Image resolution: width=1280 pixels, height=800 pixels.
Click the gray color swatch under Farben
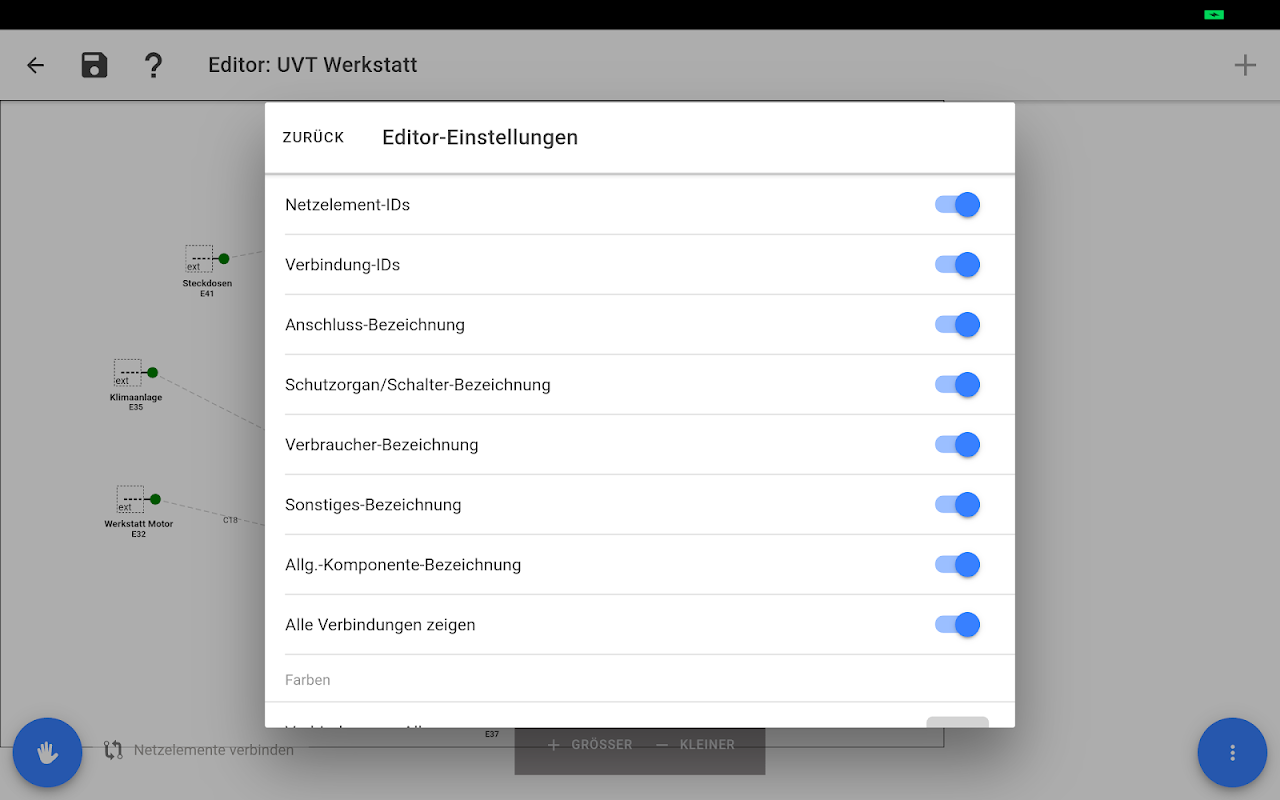pyautogui.click(x=957, y=722)
